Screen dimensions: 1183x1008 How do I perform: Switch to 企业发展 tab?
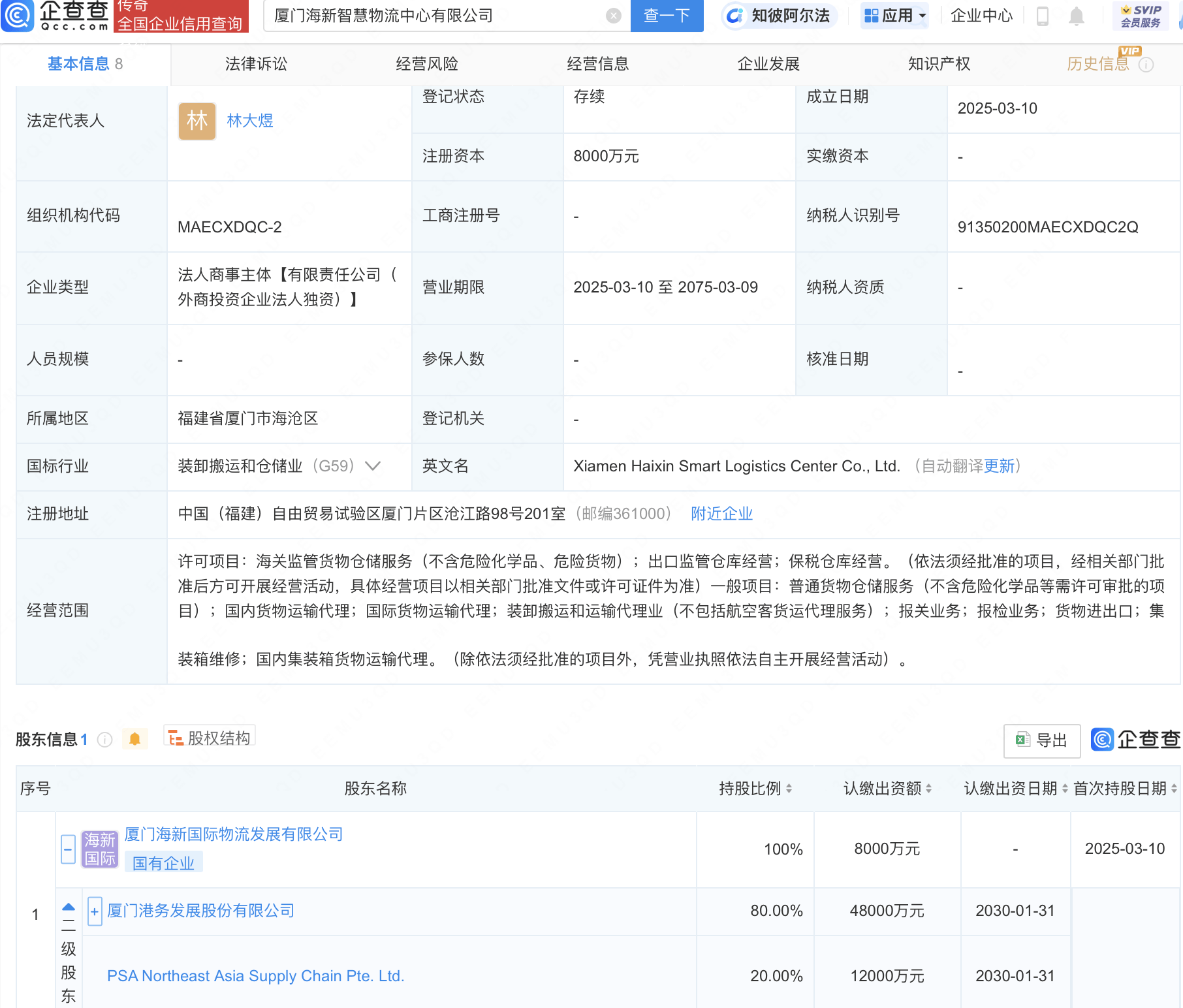click(768, 64)
